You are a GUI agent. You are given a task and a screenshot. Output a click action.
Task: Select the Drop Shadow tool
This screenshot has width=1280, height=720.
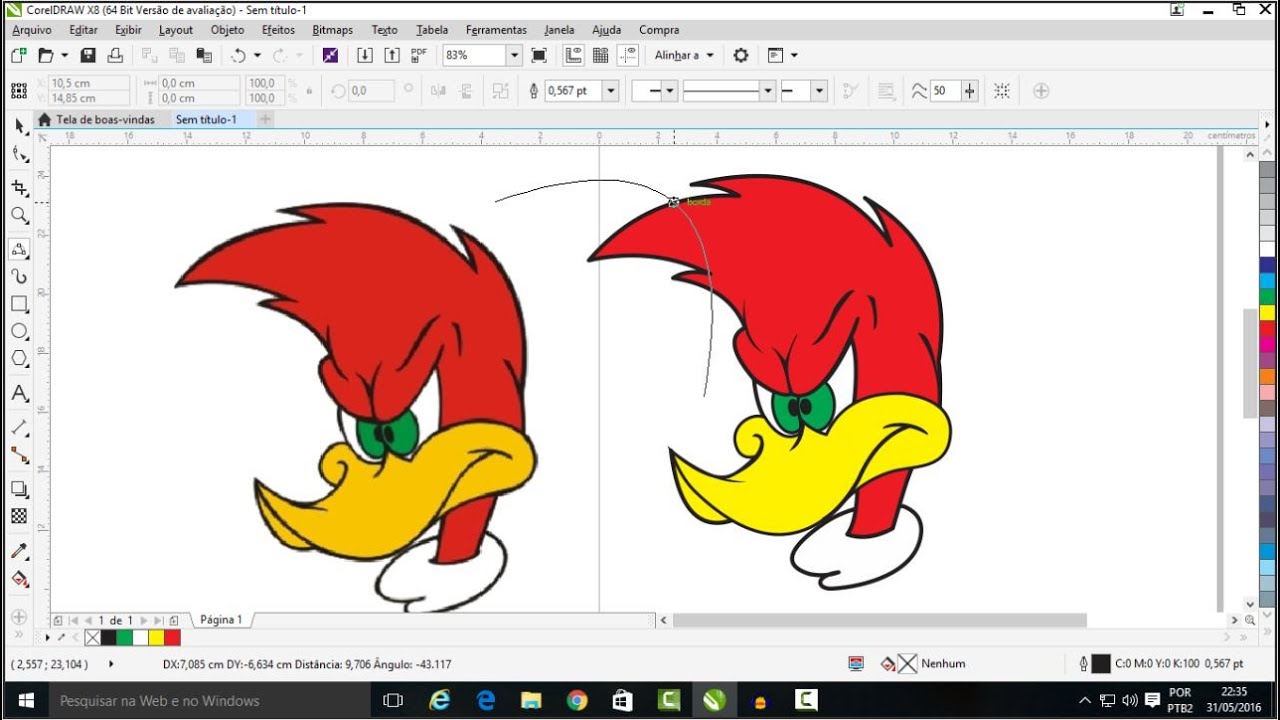click(x=19, y=489)
